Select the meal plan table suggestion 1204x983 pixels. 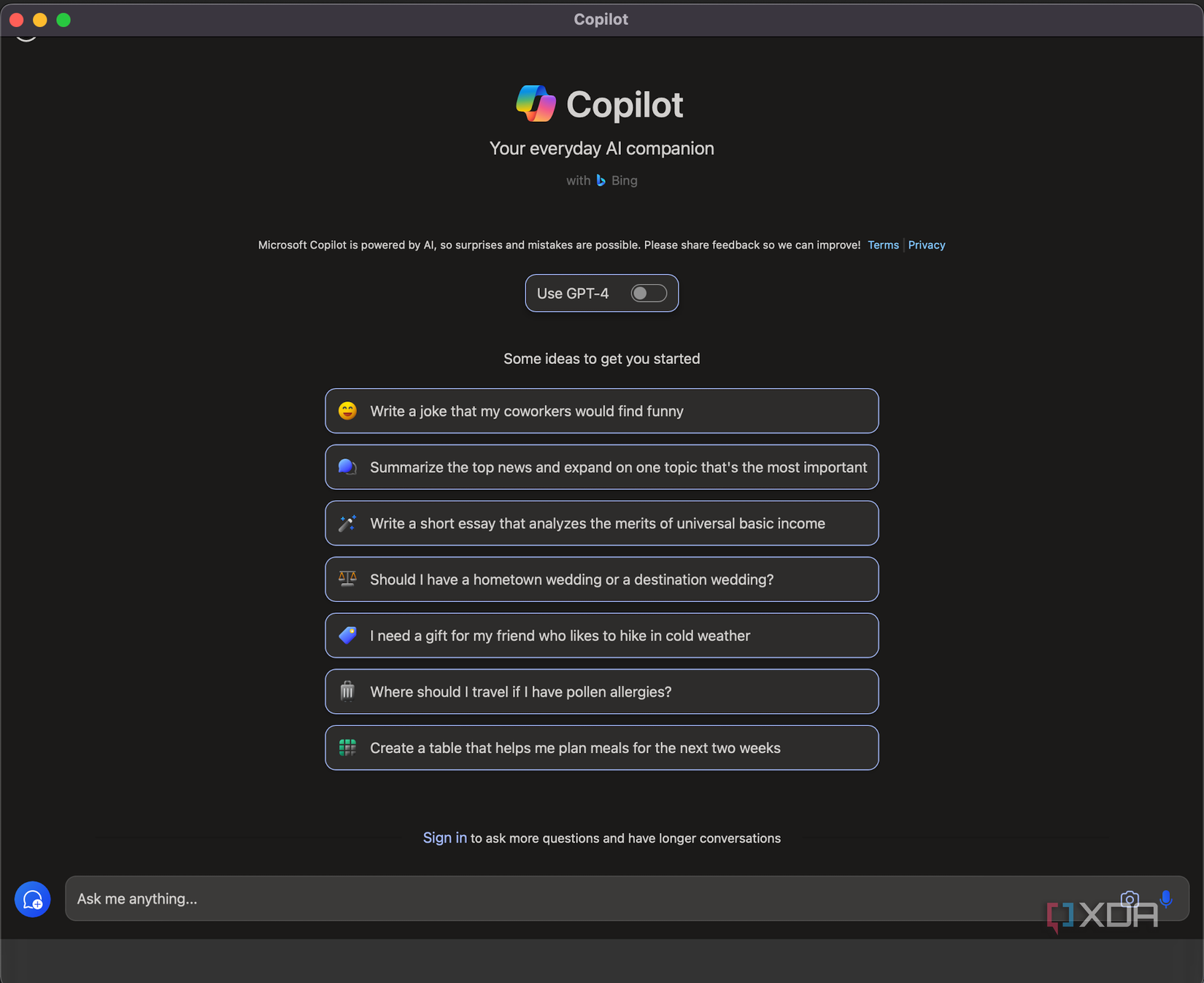tap(602, 748)
